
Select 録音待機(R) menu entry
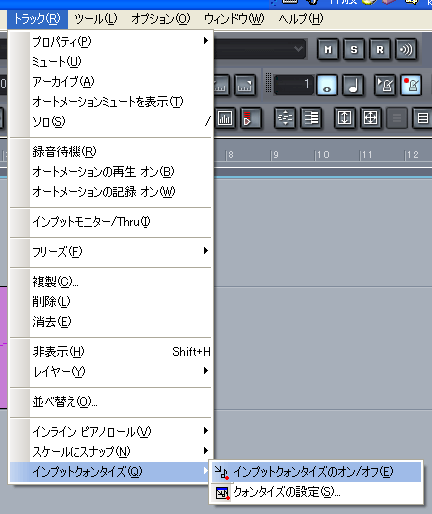click(x=111, y=152)
